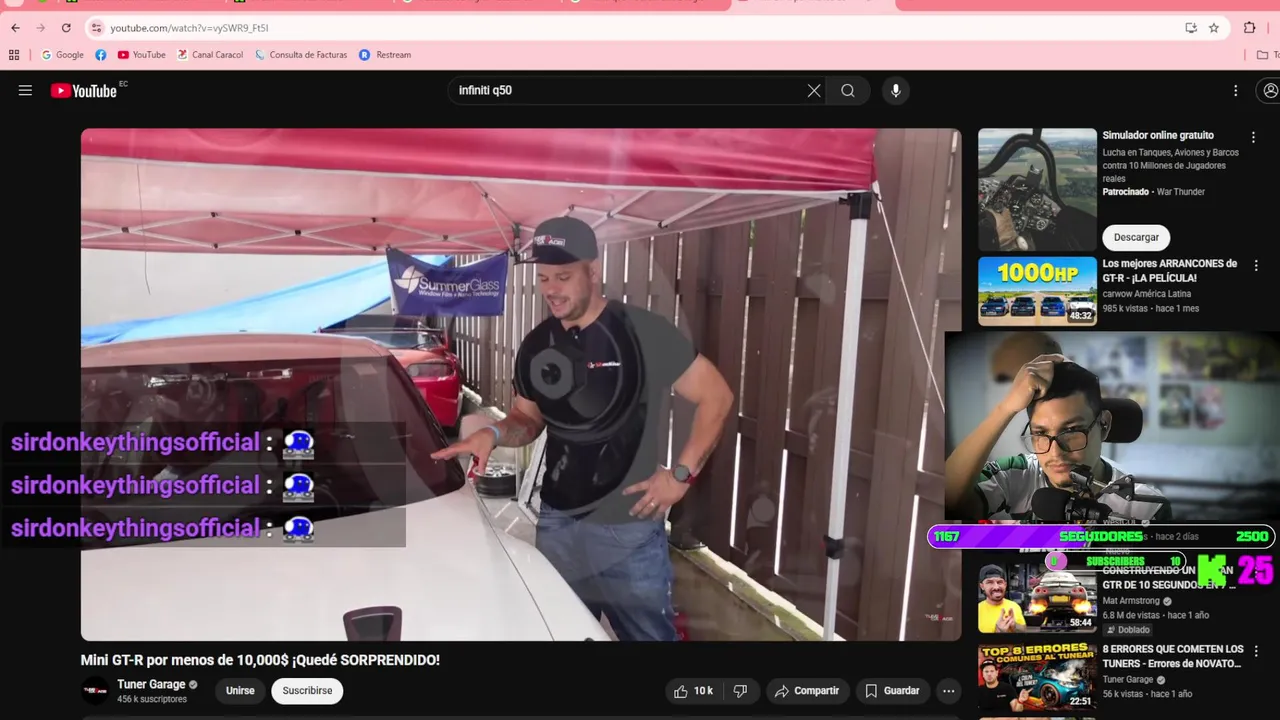Open 8 ERRORES QUE COMETEN LOS TUNERS title
Viewport: 1280px width, 720px height.
point(1173,656)
